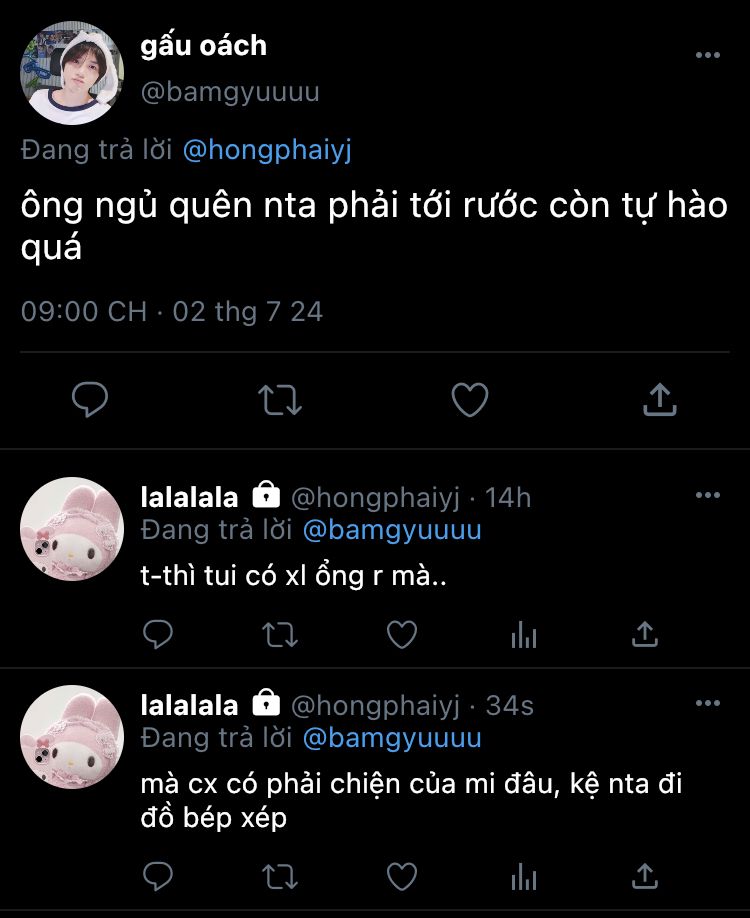Open gấu oách profile picture
This screenshot has height=918, width=750.
(x=72, y=73)
